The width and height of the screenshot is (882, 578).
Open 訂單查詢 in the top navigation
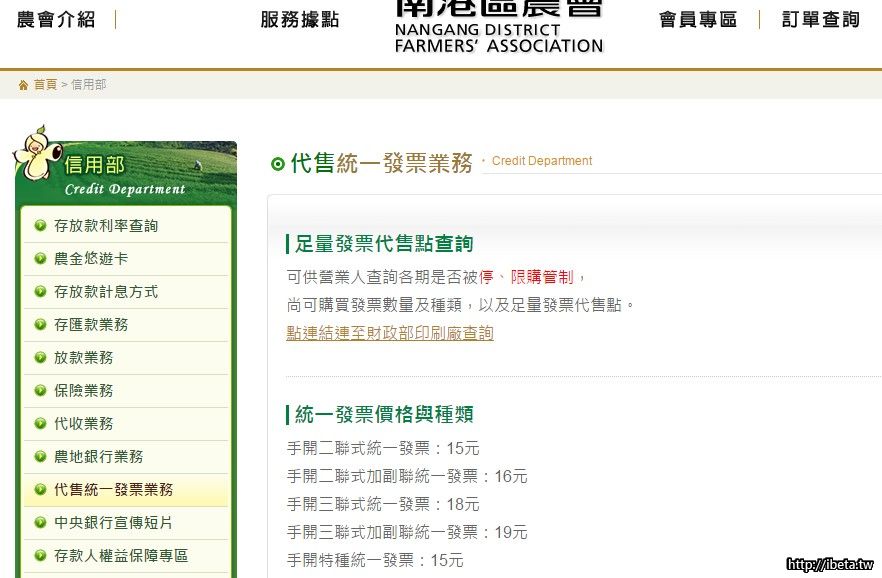point(820,20)
